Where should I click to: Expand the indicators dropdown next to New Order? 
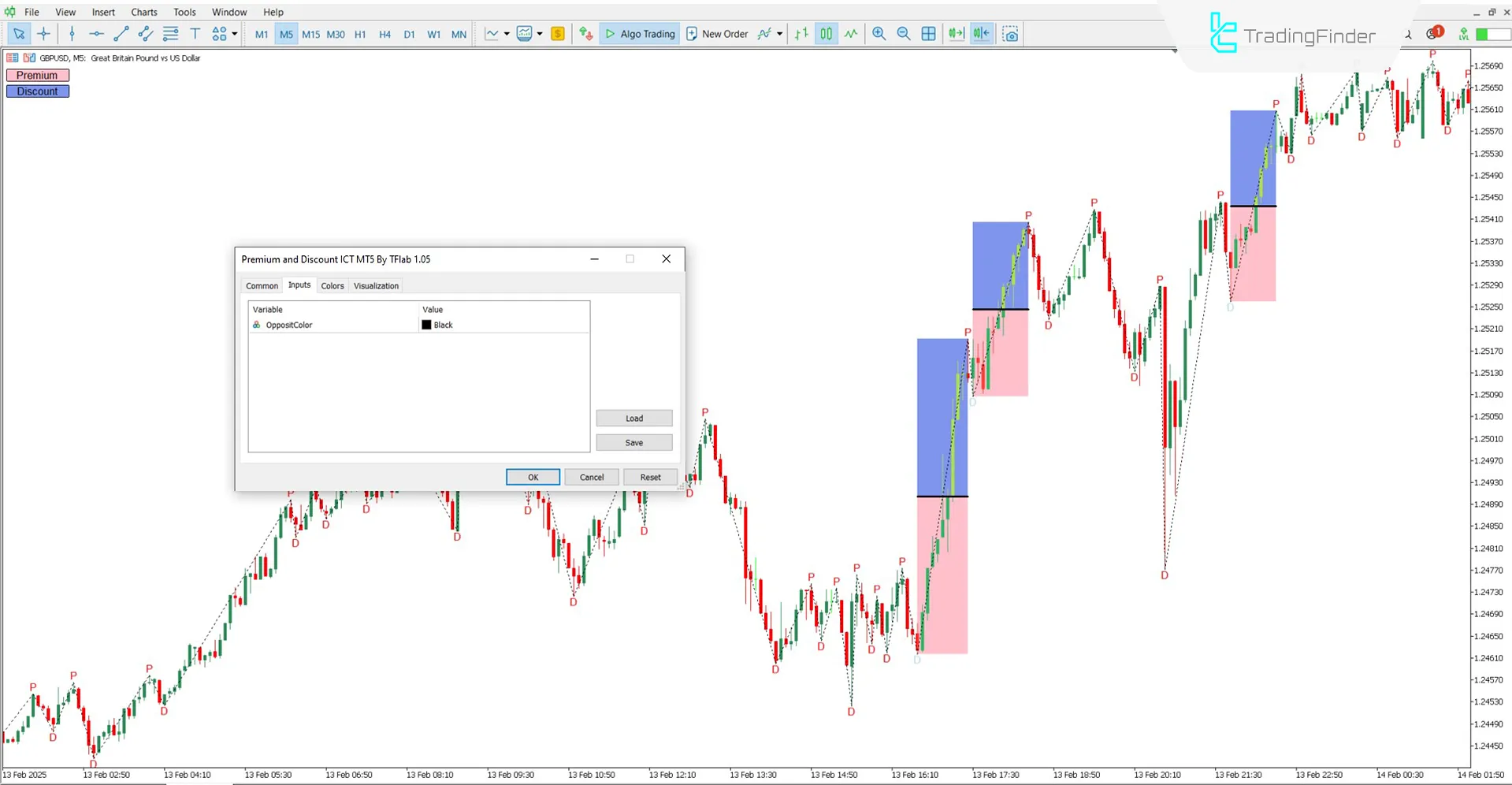[x=779, y=34]
